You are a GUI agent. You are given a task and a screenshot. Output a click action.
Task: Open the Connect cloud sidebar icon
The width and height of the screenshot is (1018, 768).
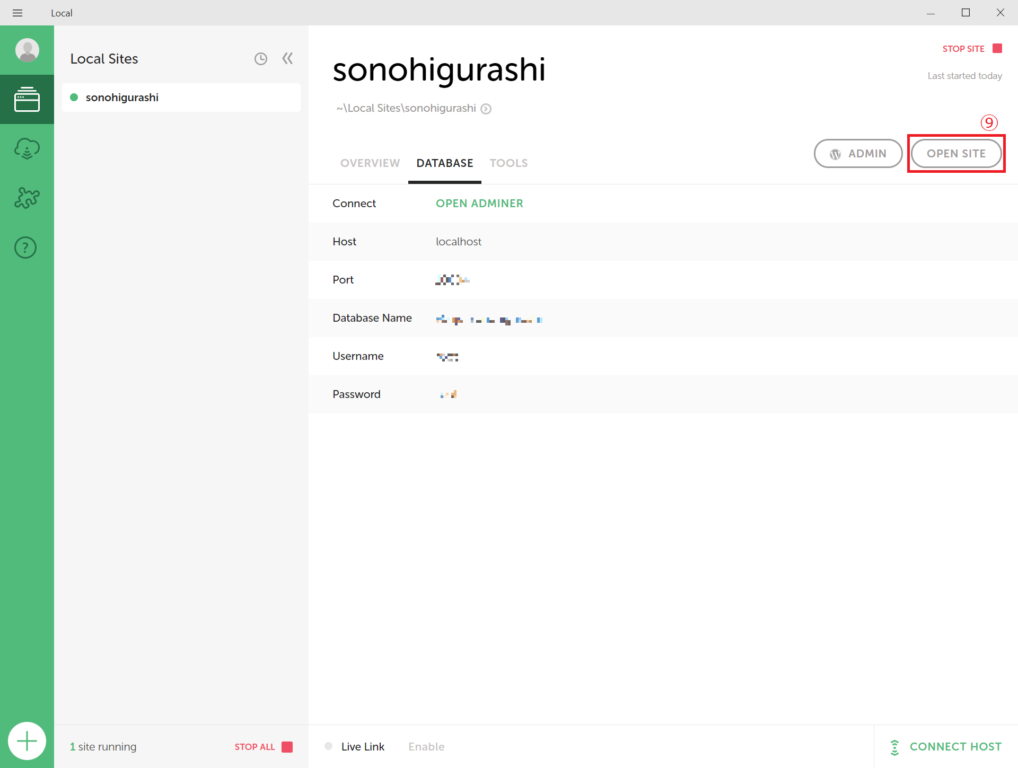click(27, 149)
